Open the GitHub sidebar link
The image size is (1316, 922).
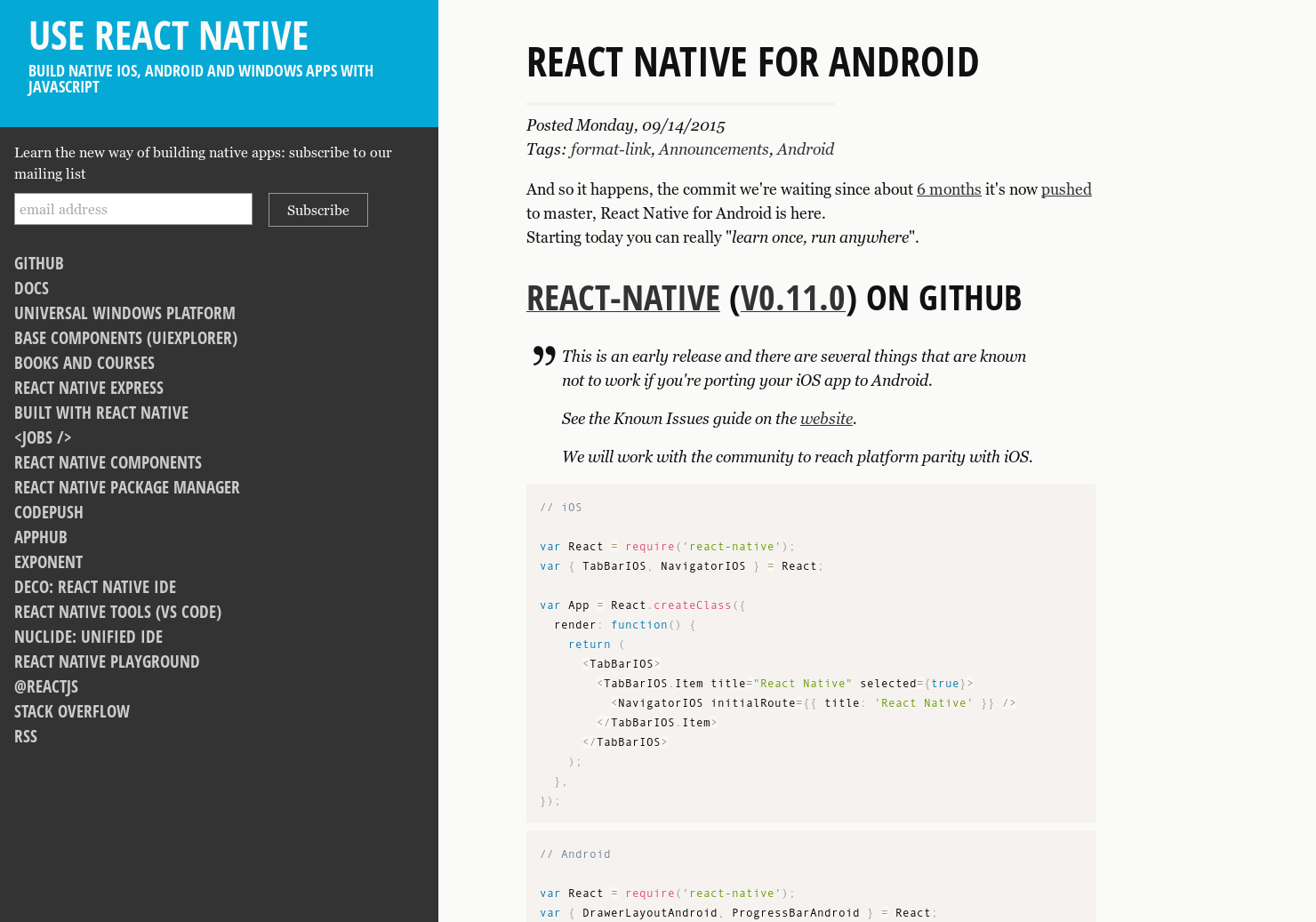[x=39, y=263]
